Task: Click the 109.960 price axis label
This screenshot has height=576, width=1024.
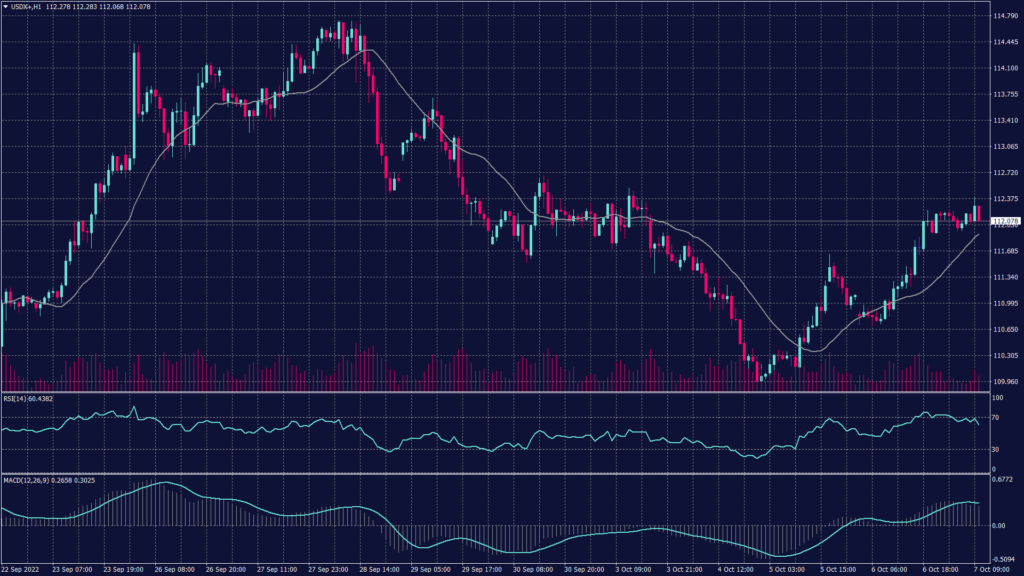Action: point(1004,381)
